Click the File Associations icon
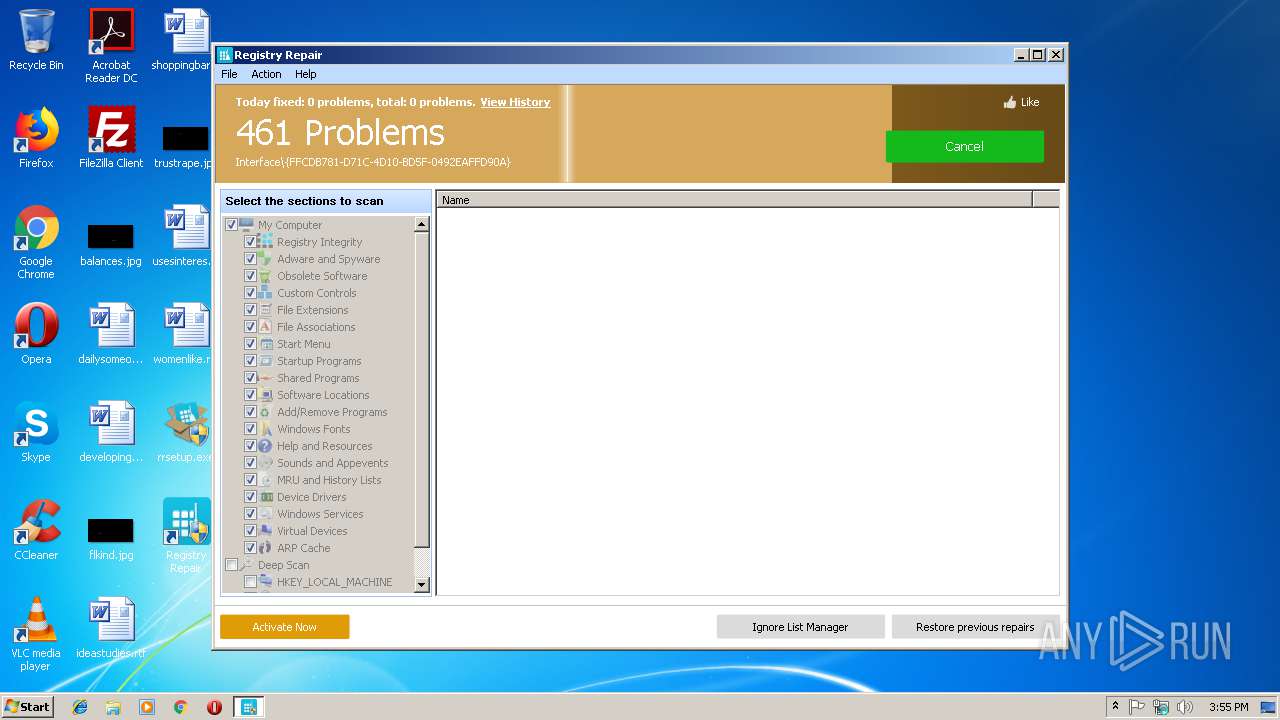 266,327
